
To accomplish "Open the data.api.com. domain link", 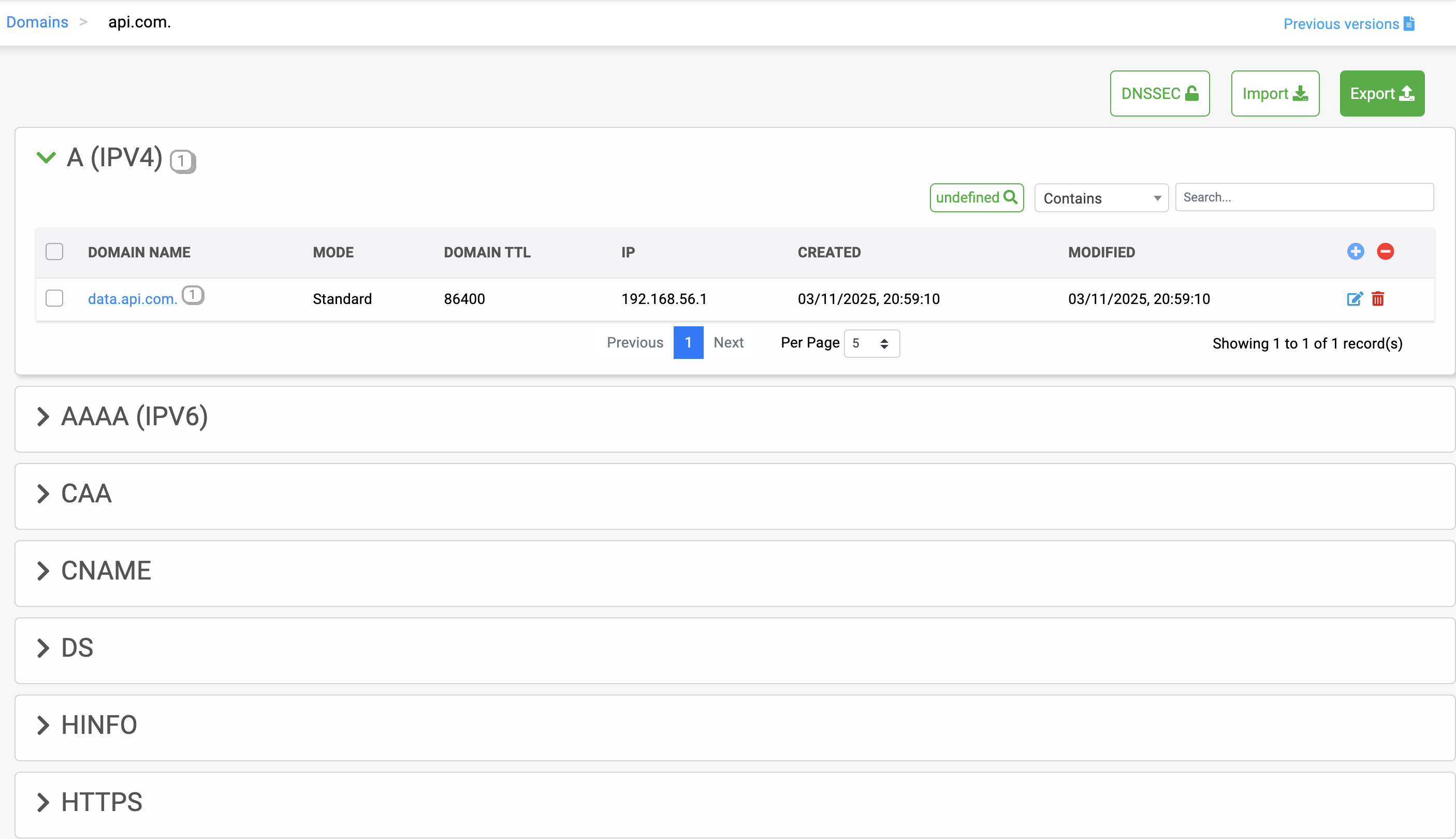I will [132, 299].
